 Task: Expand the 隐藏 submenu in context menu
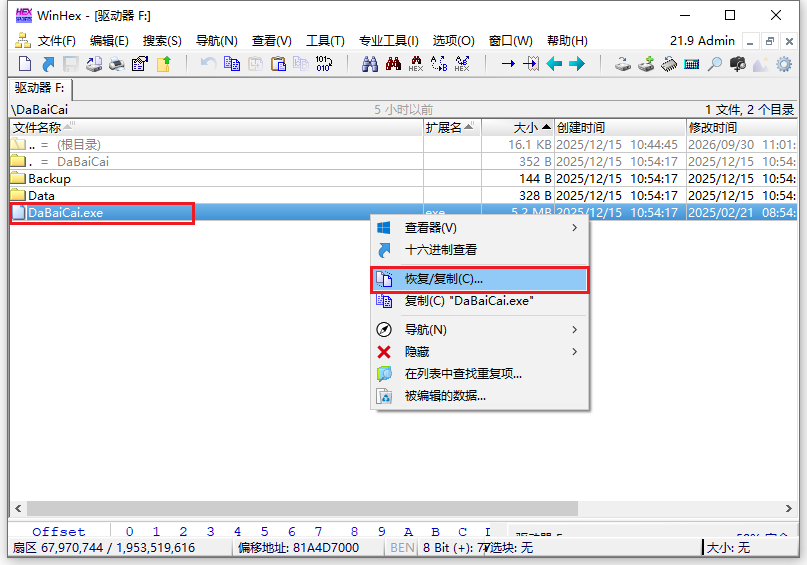[480, 351]
